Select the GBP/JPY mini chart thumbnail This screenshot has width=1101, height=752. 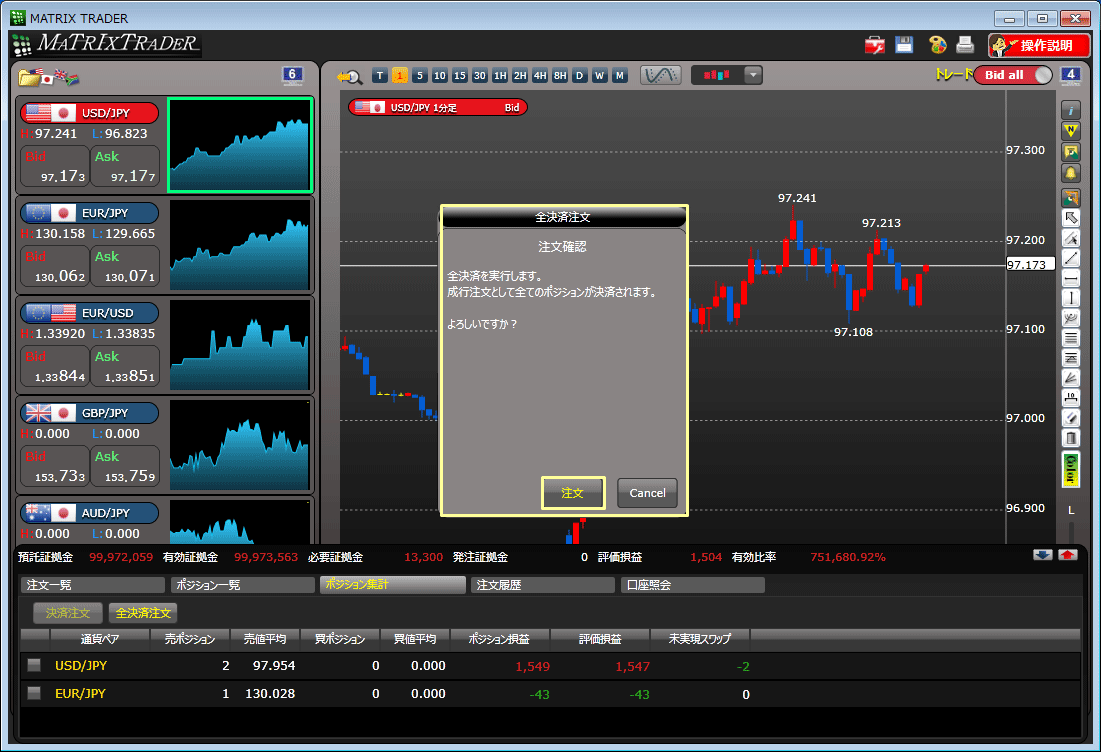click(x=240, y=445)
